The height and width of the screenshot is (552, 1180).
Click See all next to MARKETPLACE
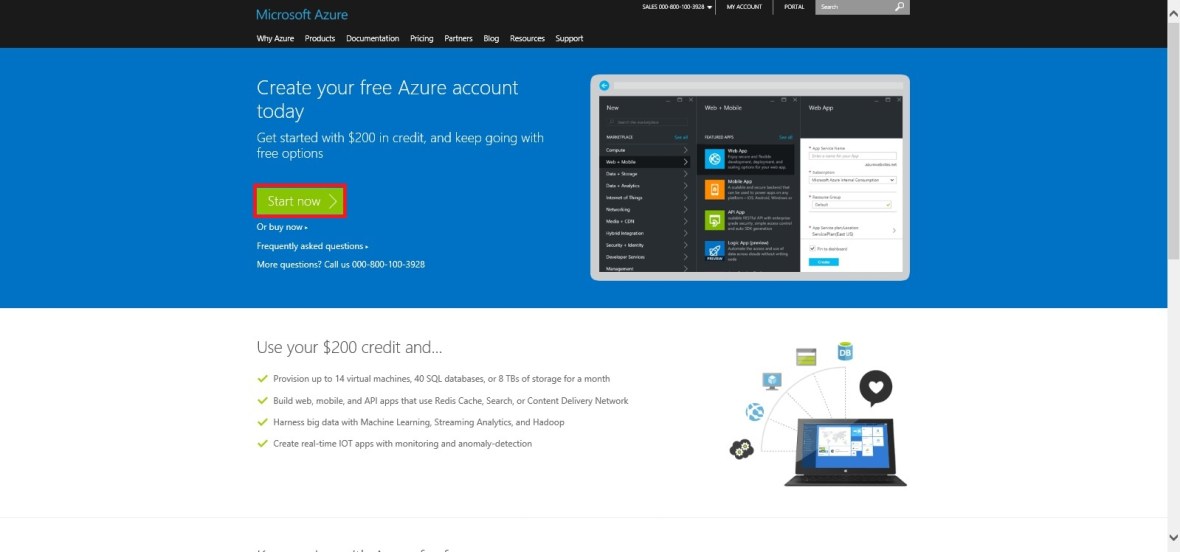(681, 138)
